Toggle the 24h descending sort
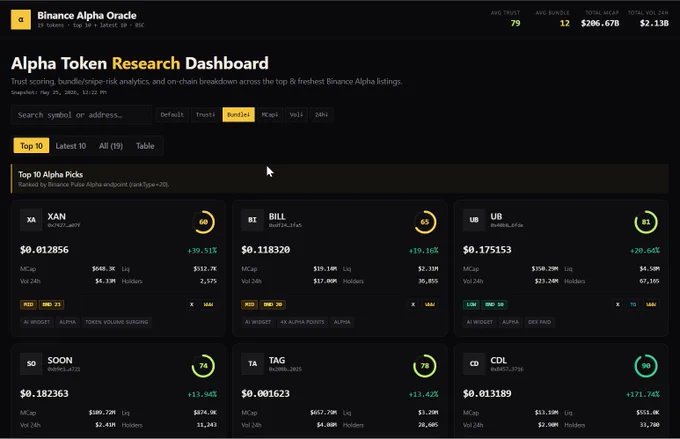The image size is (680, 439). click(x=321, y=115)
